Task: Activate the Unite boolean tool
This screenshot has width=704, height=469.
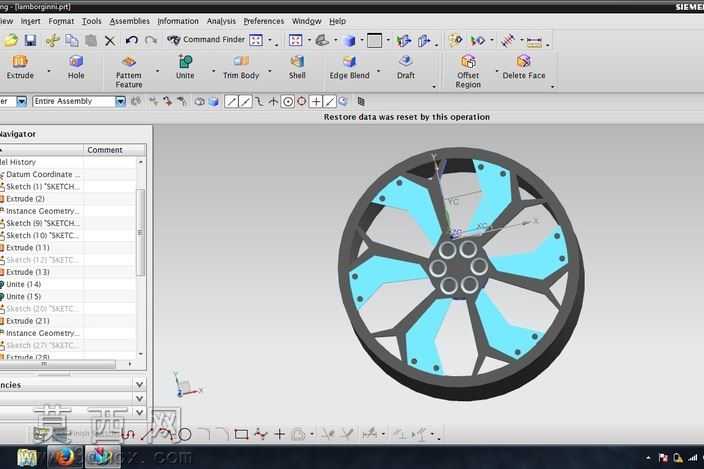Action: tap(185, 67)
